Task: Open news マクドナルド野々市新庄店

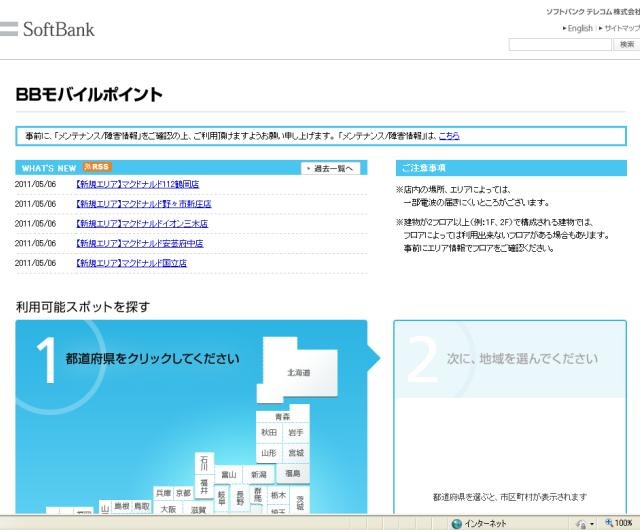Action: click(x=144, y=204)
